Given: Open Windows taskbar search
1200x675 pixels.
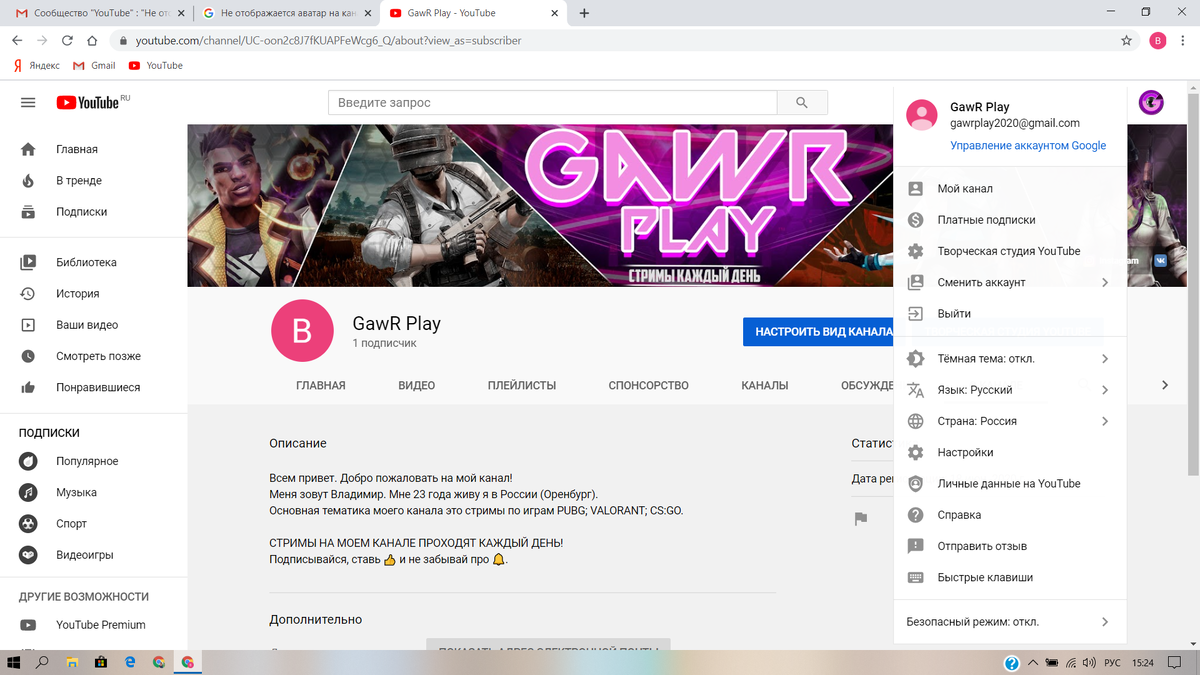Looking at the screenshot, I should tap(43, 662).
